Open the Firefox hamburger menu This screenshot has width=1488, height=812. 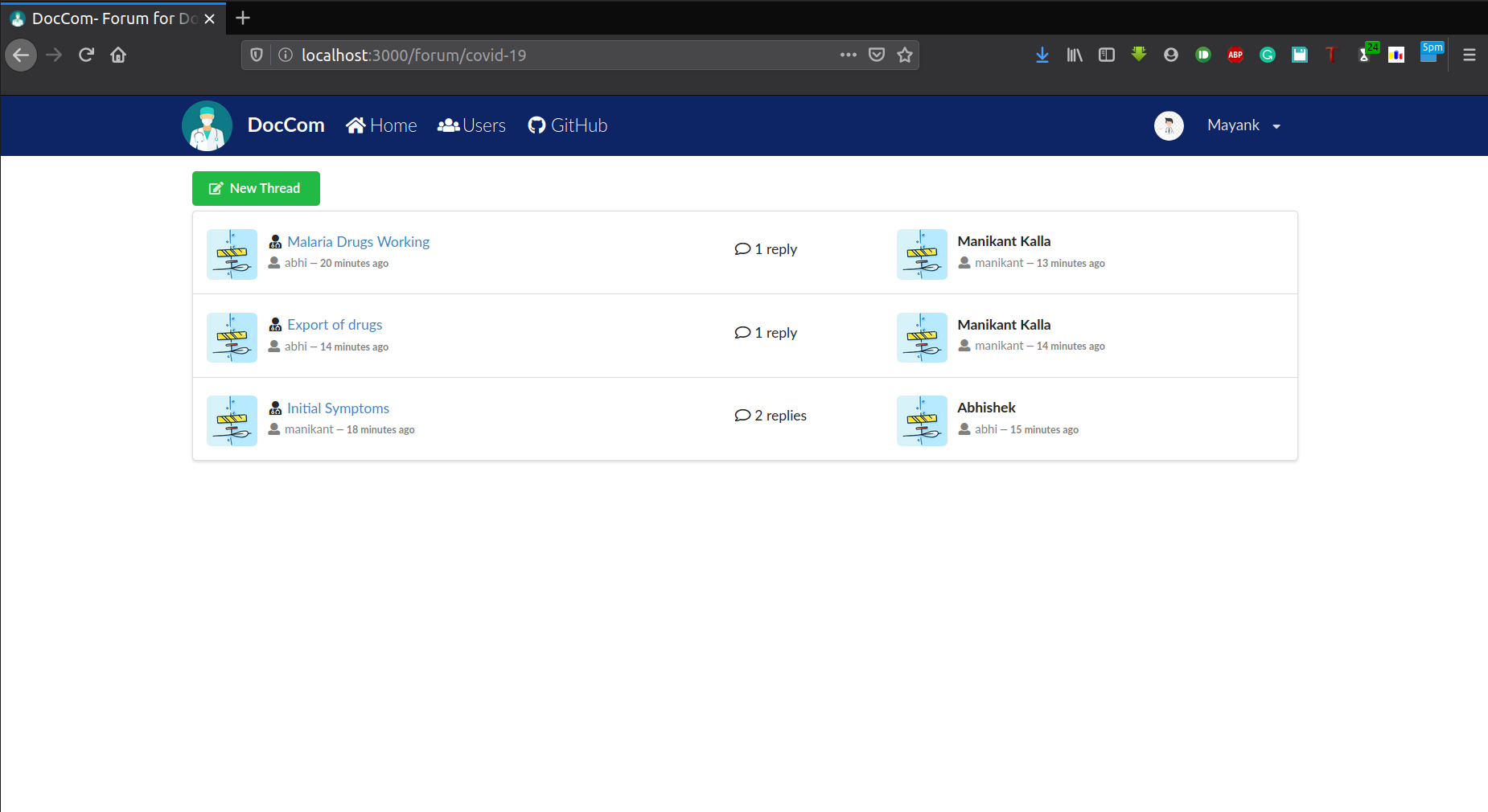click(1470, 55)
